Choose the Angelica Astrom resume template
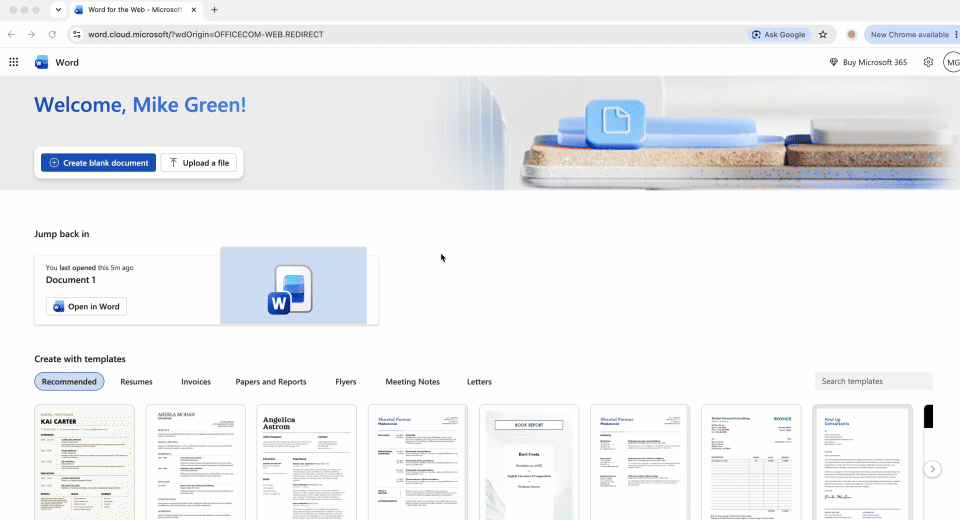The height and width of the screenshot is (520, 960). (x=306, y=462)
